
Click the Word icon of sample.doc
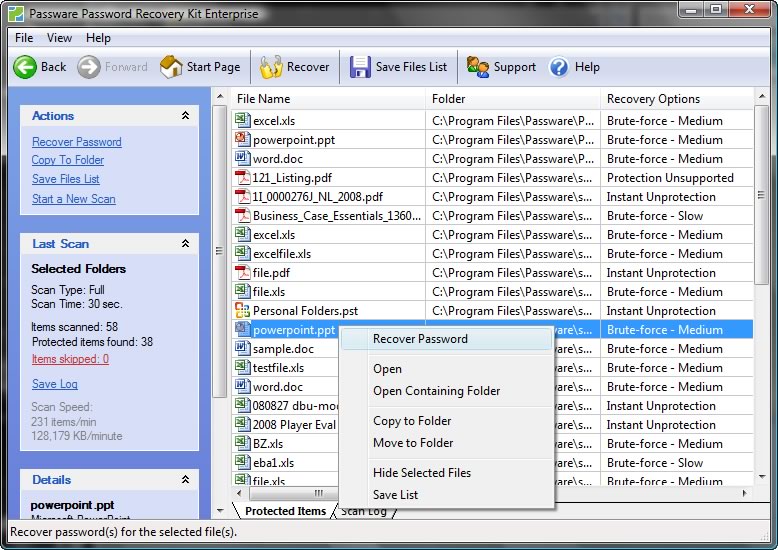point(243,348)
